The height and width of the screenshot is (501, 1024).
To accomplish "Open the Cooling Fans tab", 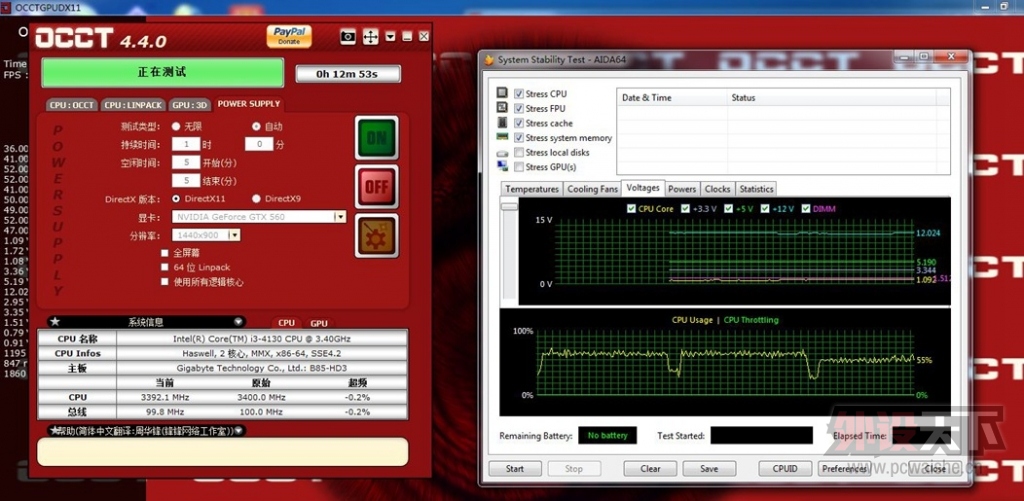I will (x=592, y=189).
